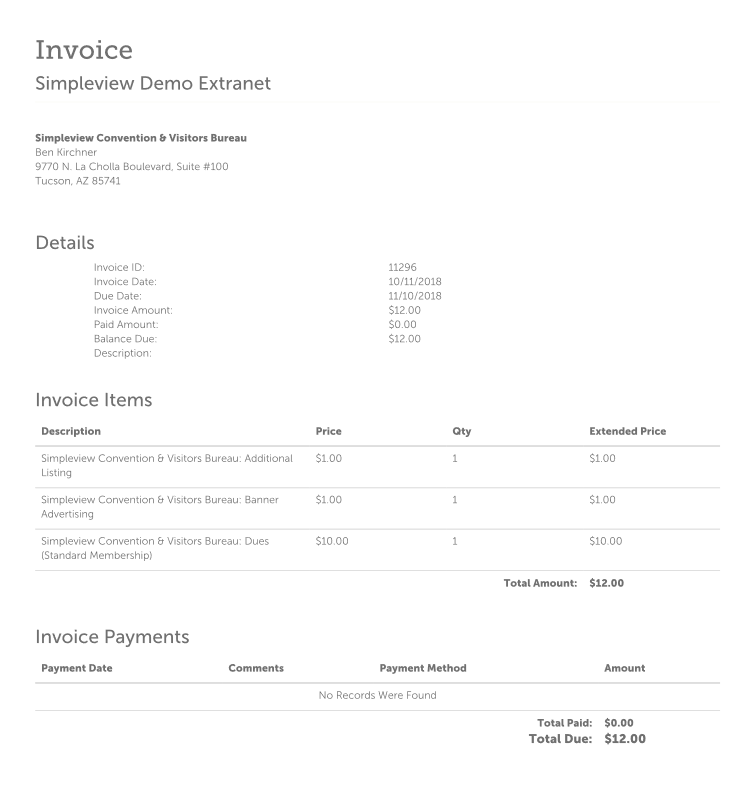Click the No Records Were Found message

coord(378,695)
